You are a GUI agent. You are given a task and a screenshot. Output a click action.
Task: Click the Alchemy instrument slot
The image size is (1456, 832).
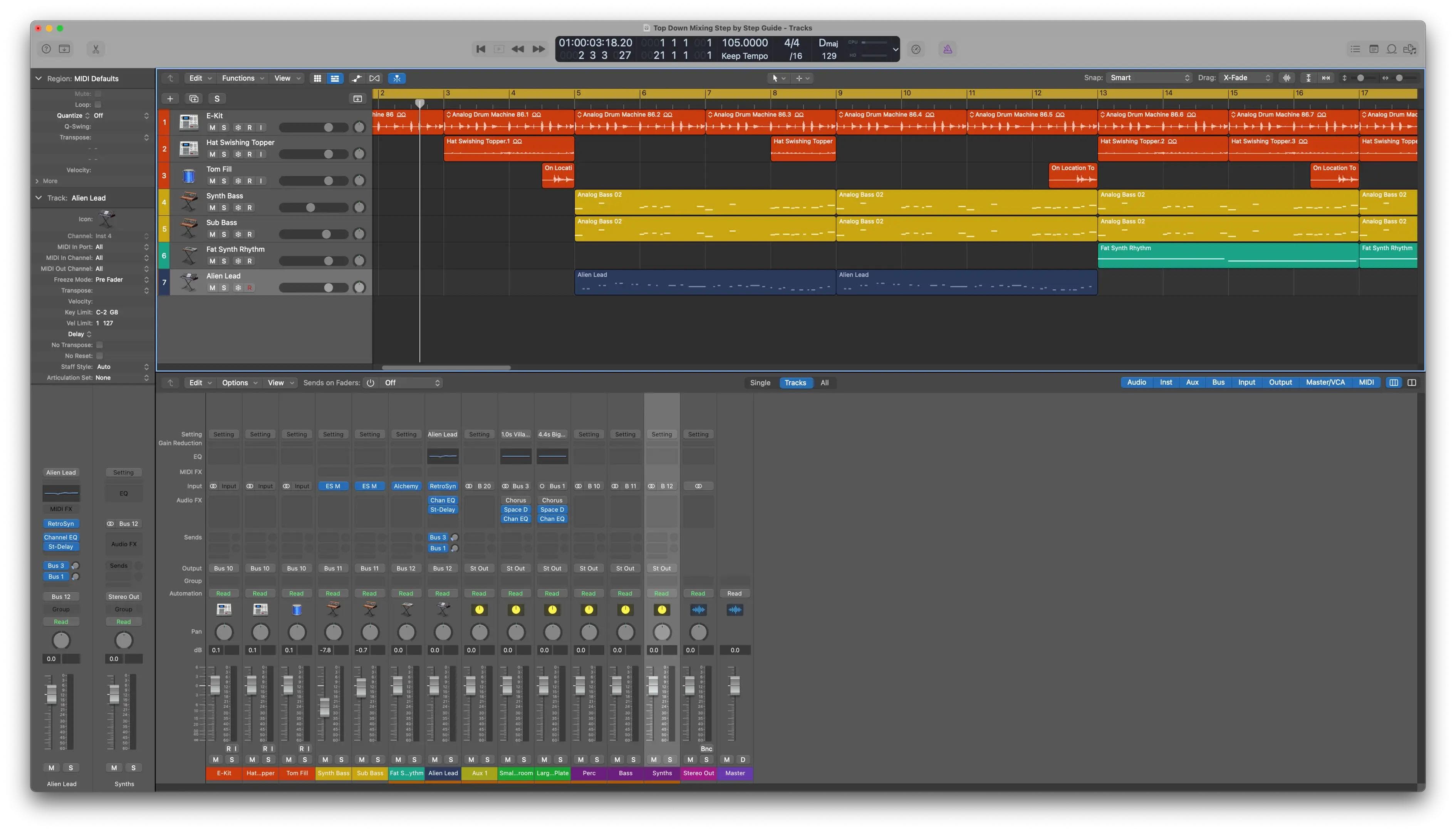tap(406, 486)
